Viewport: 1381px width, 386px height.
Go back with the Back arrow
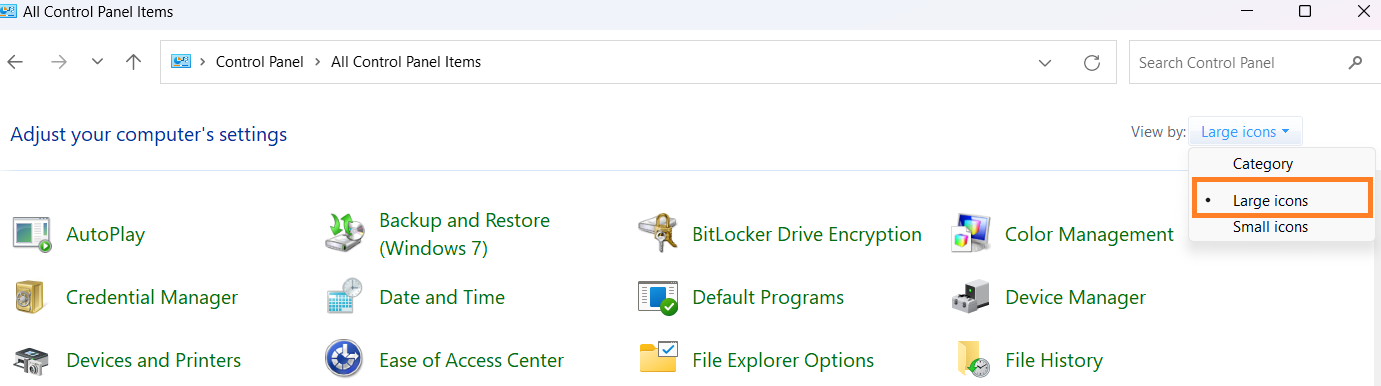pos(15,62)
